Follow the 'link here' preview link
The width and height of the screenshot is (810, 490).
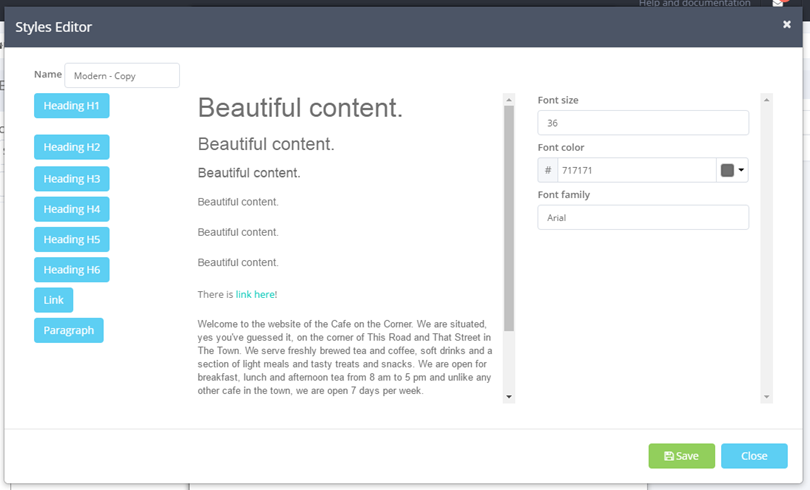tap(255, 294)
